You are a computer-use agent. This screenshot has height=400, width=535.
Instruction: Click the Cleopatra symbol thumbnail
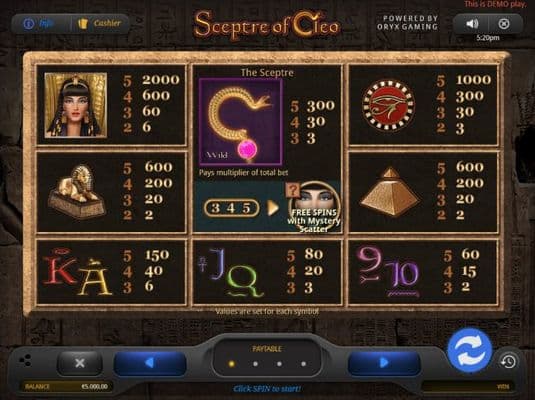[76, 105]
